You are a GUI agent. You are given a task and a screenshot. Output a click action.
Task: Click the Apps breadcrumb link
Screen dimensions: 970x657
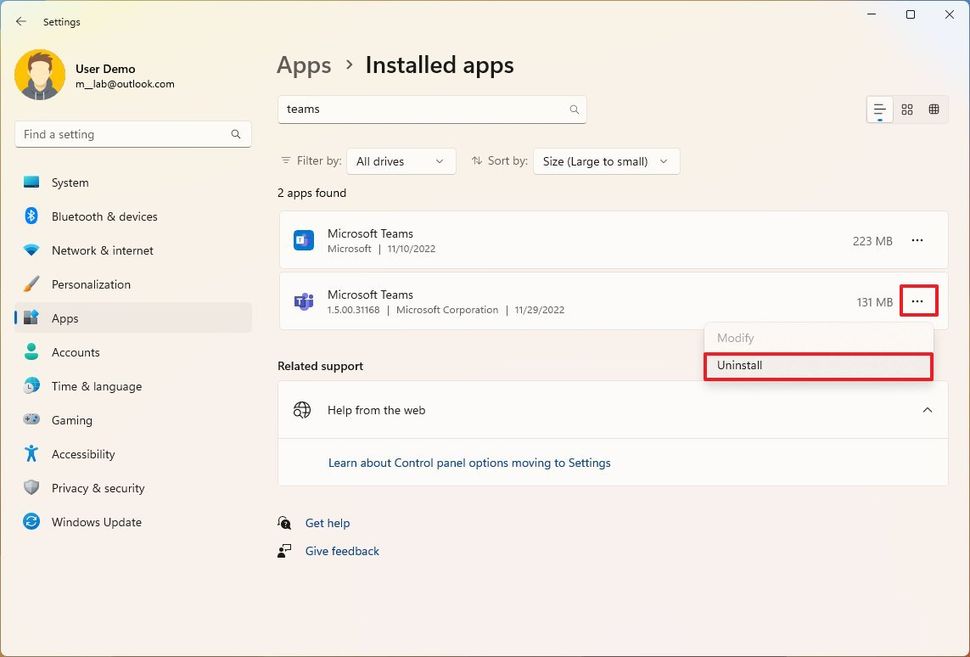click(303, 65)
